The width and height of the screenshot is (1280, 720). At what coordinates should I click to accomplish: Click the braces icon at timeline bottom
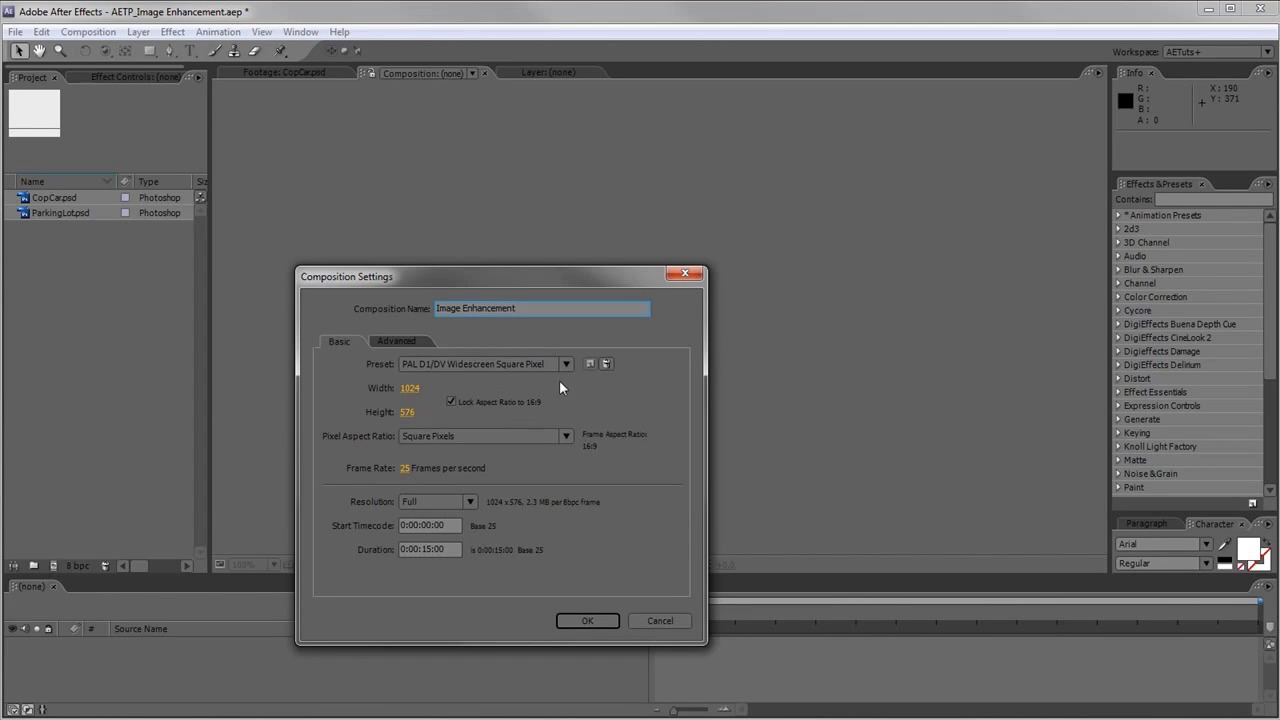click(42, 709)
